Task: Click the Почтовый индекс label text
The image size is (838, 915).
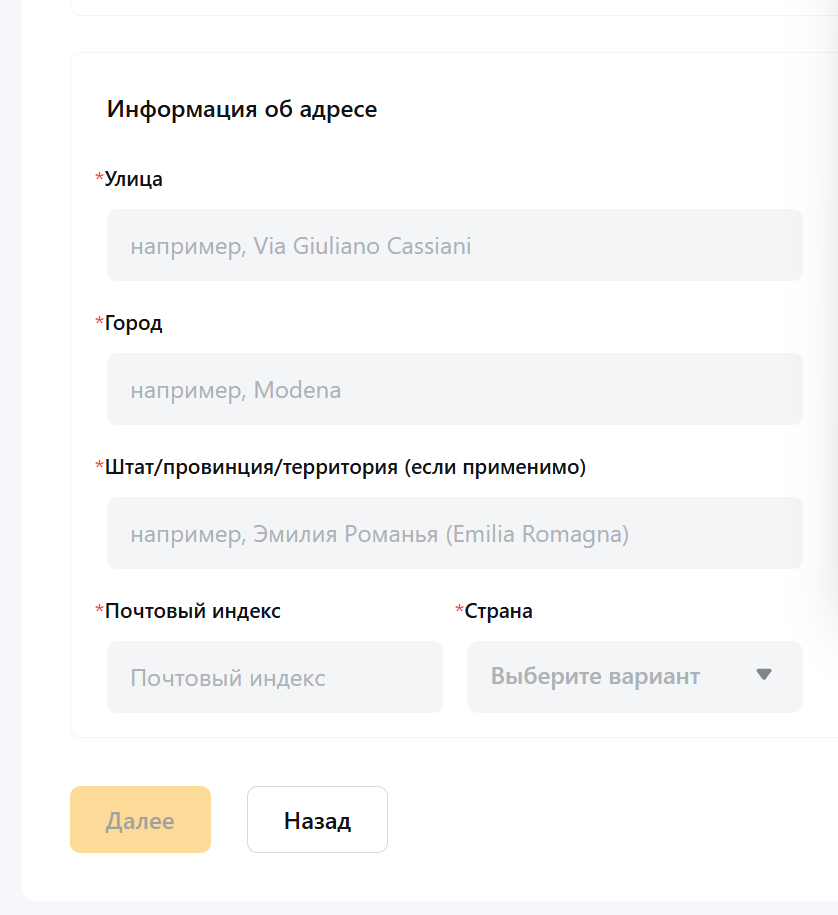Action: (193, 611)
